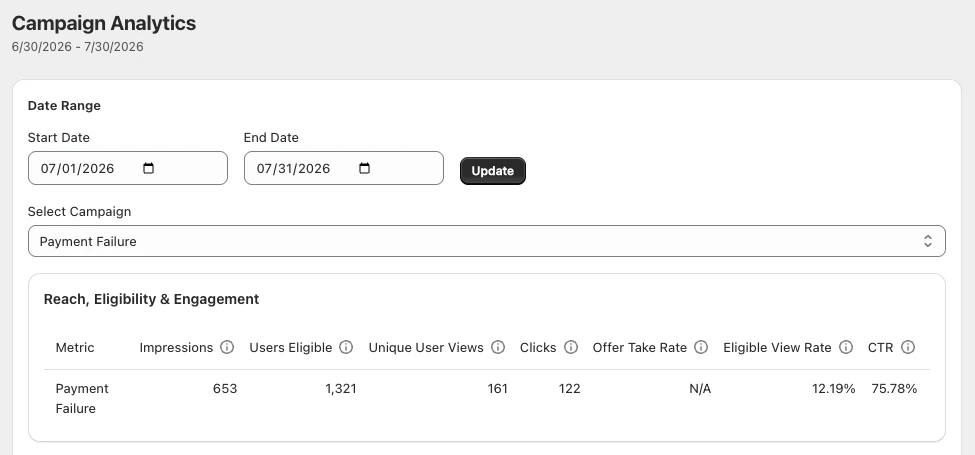Click info icon beside Unique User Views
Screen dimensions: 975x455
pos(498,347)
